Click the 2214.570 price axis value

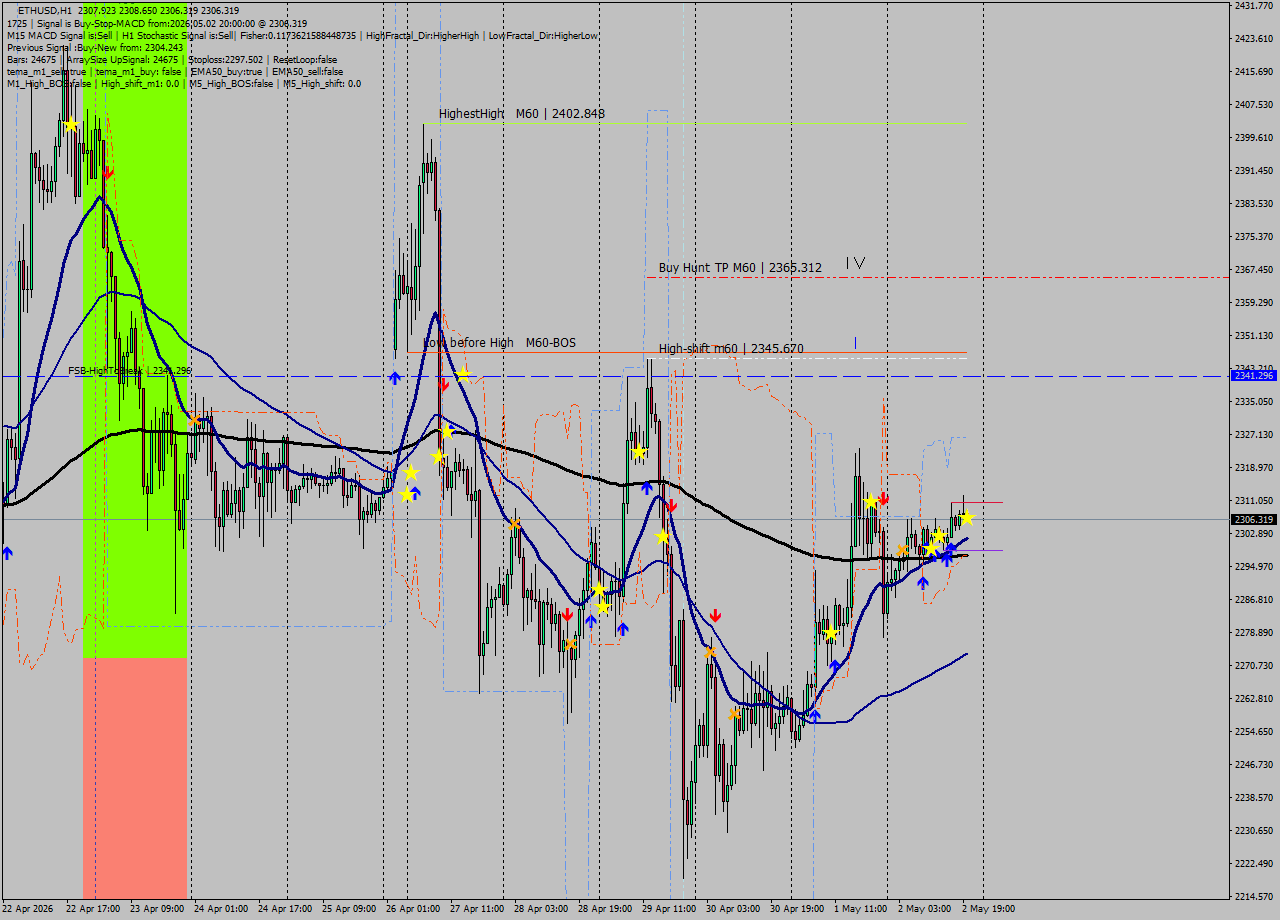click(1254, 897)
